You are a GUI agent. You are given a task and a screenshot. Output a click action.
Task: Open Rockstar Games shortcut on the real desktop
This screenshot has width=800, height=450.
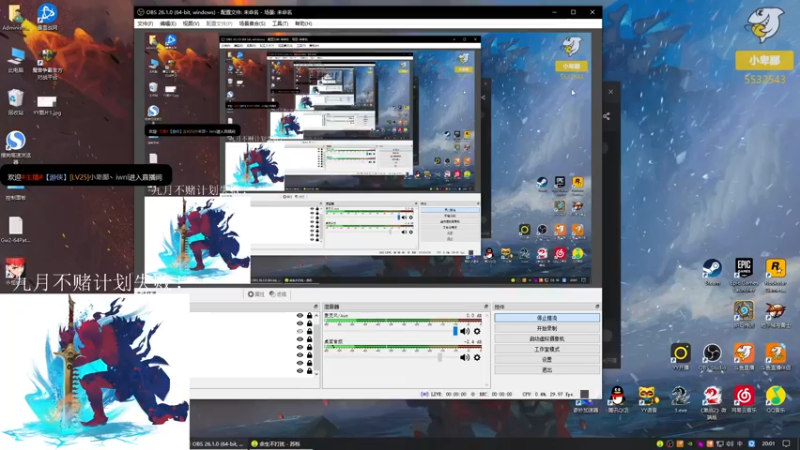[776, 275]
